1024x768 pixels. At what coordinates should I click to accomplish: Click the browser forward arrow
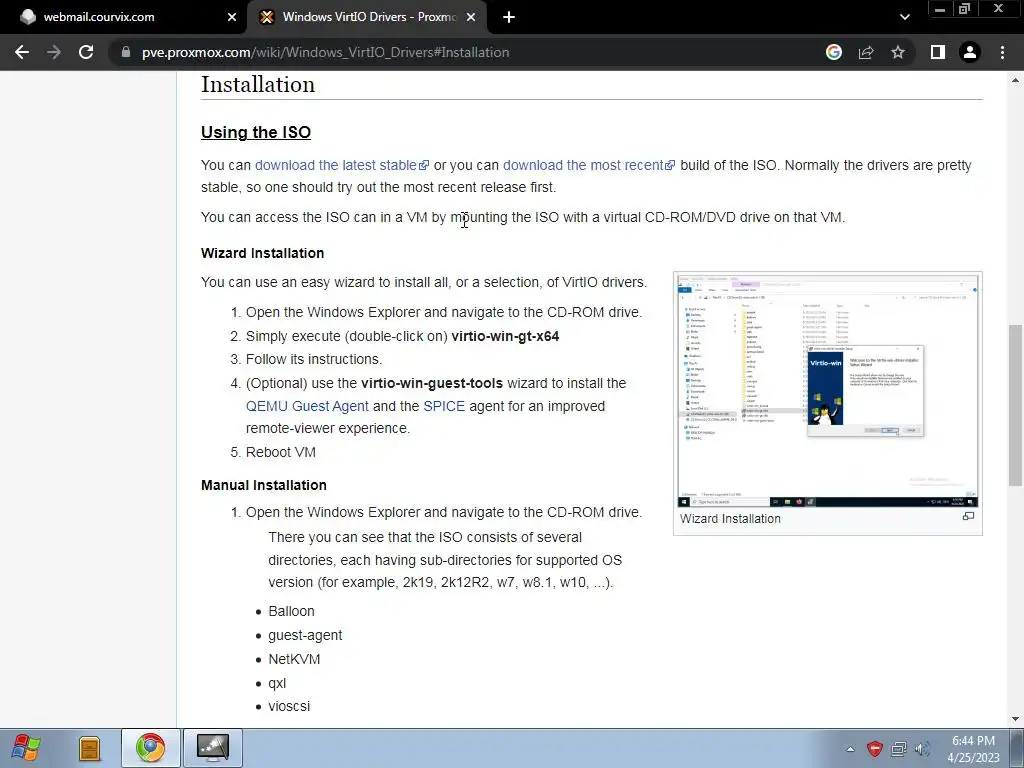[x=54, y=52]
